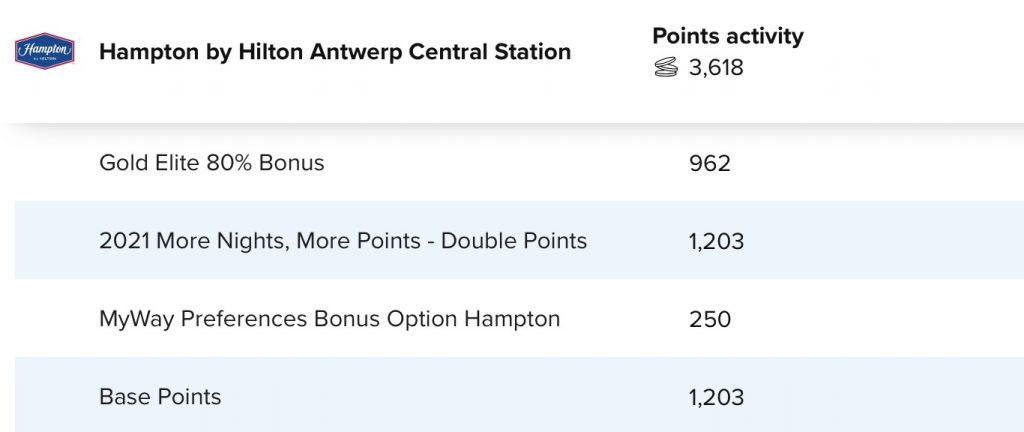This screenshot has width=1024, height=432.
Task: Select MyWay Preferences Bonus Option Hampton row
Action: click(x=329, y=319)
